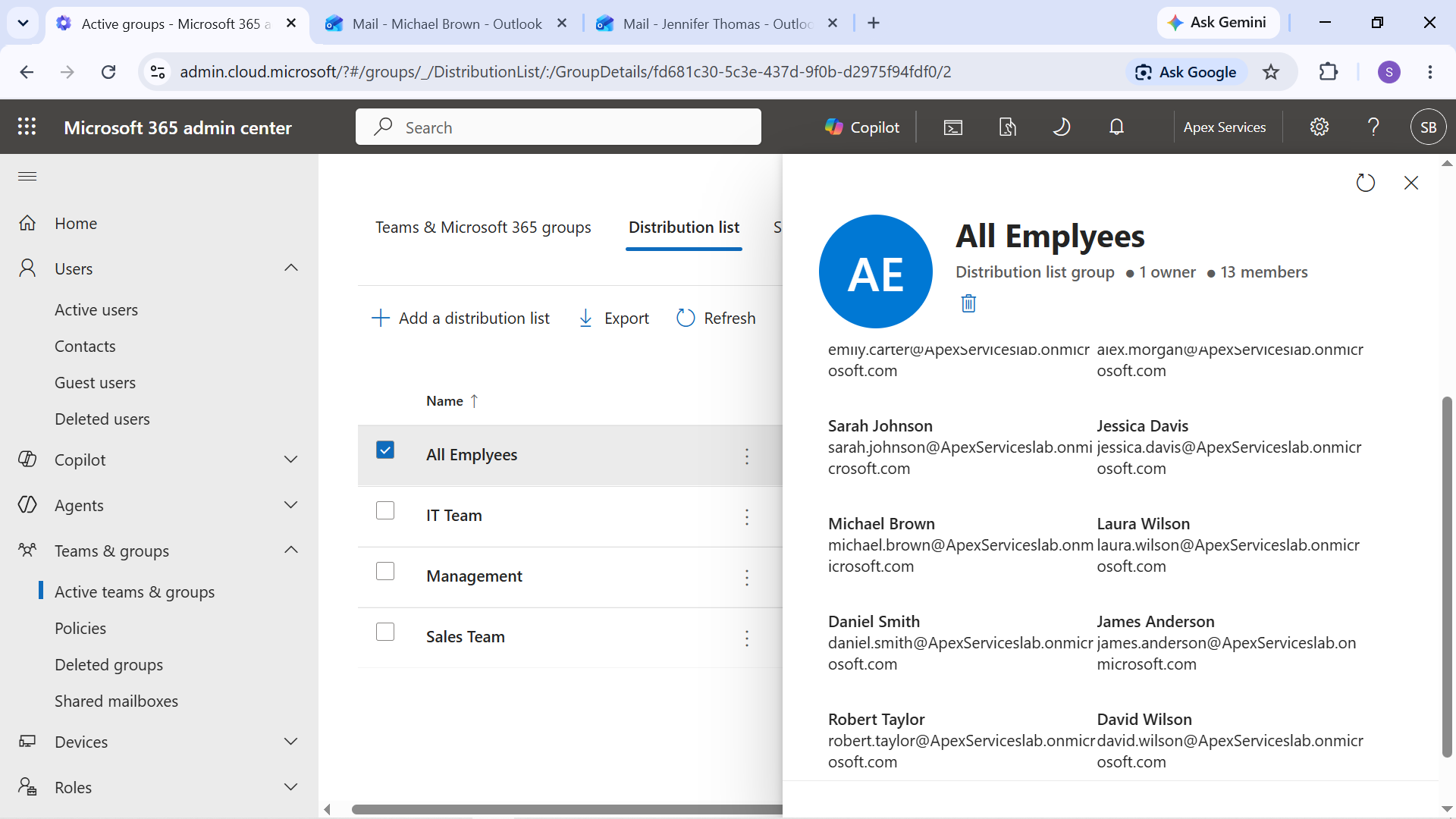View site information icon in address bar

point(158,72)
